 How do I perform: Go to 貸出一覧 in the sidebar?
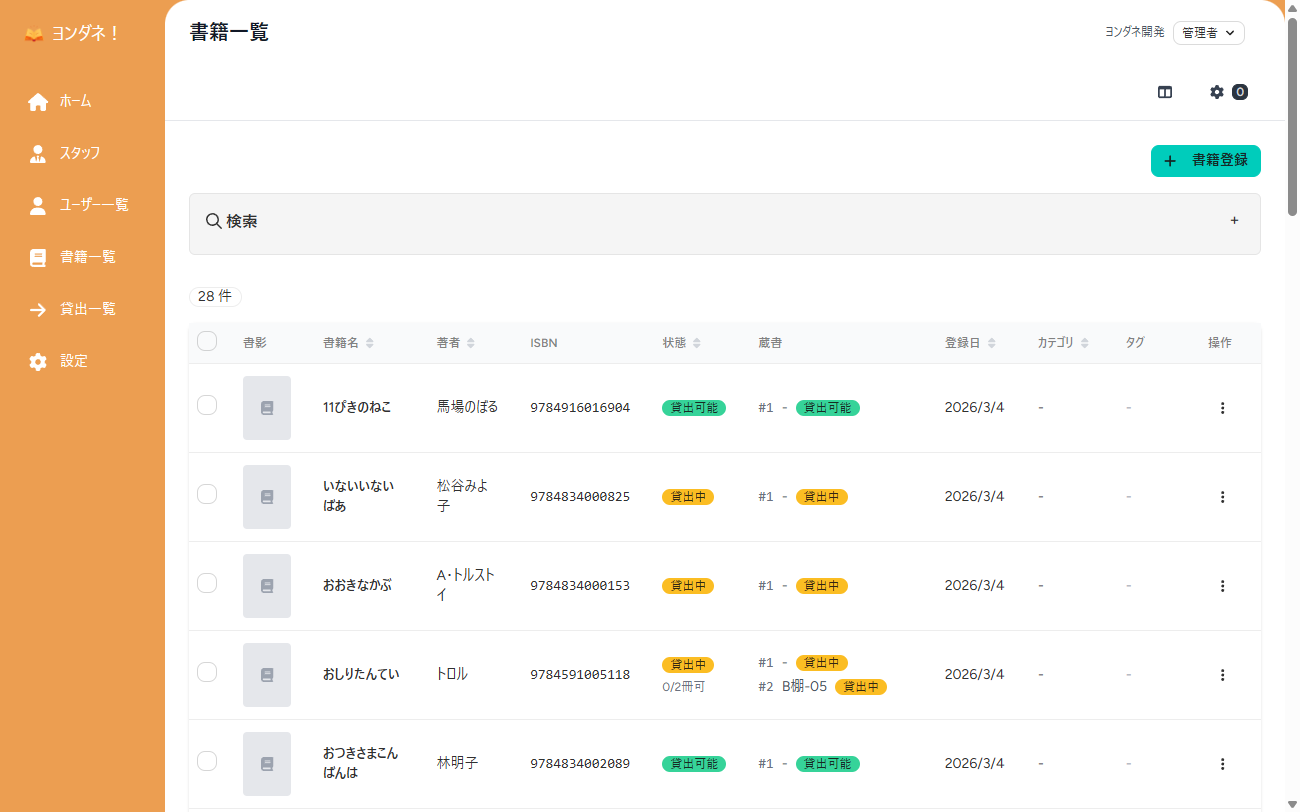pyautogui.click(x=87, y=309)
